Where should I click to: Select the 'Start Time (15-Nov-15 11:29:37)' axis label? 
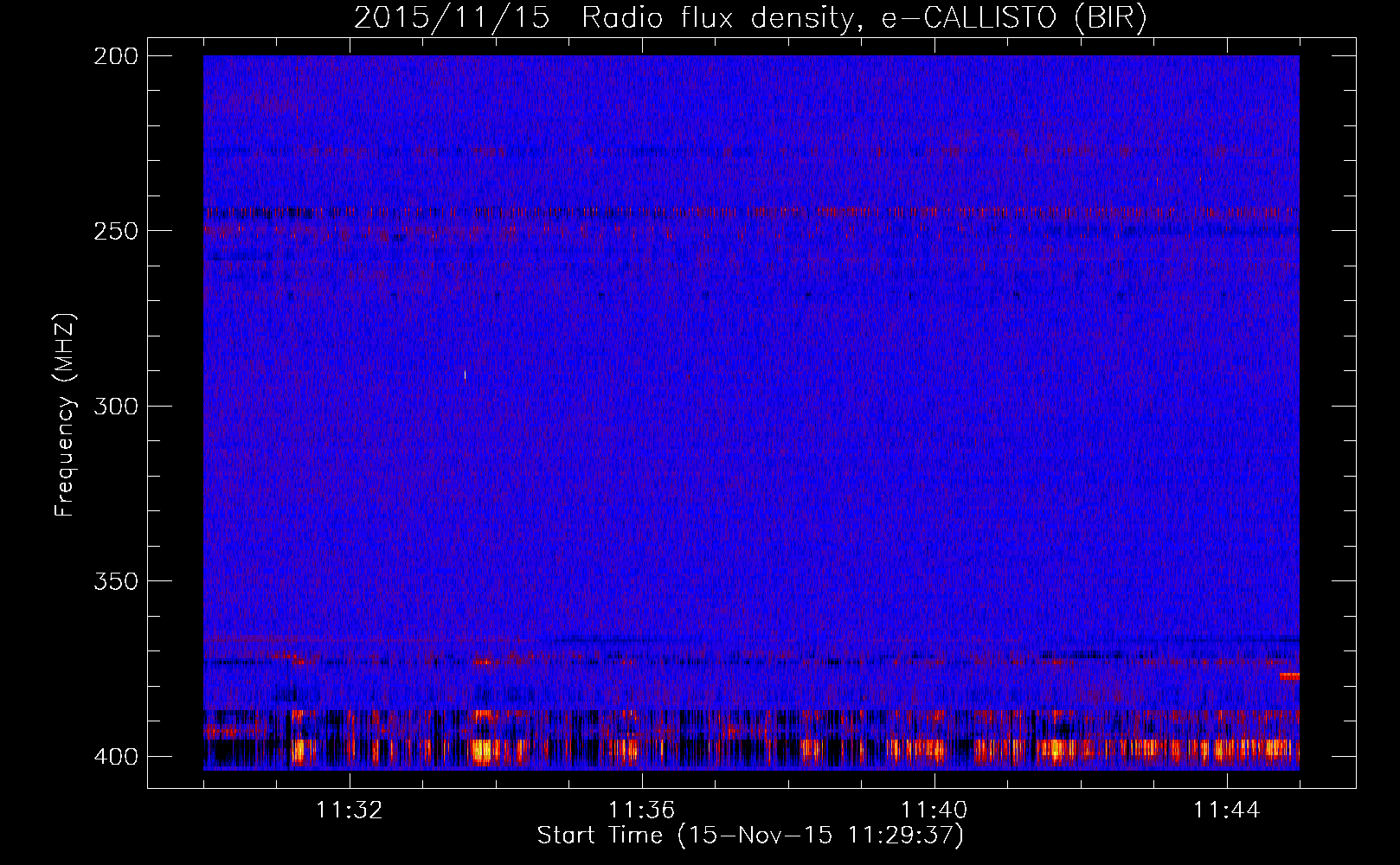[x=750, y=836]
